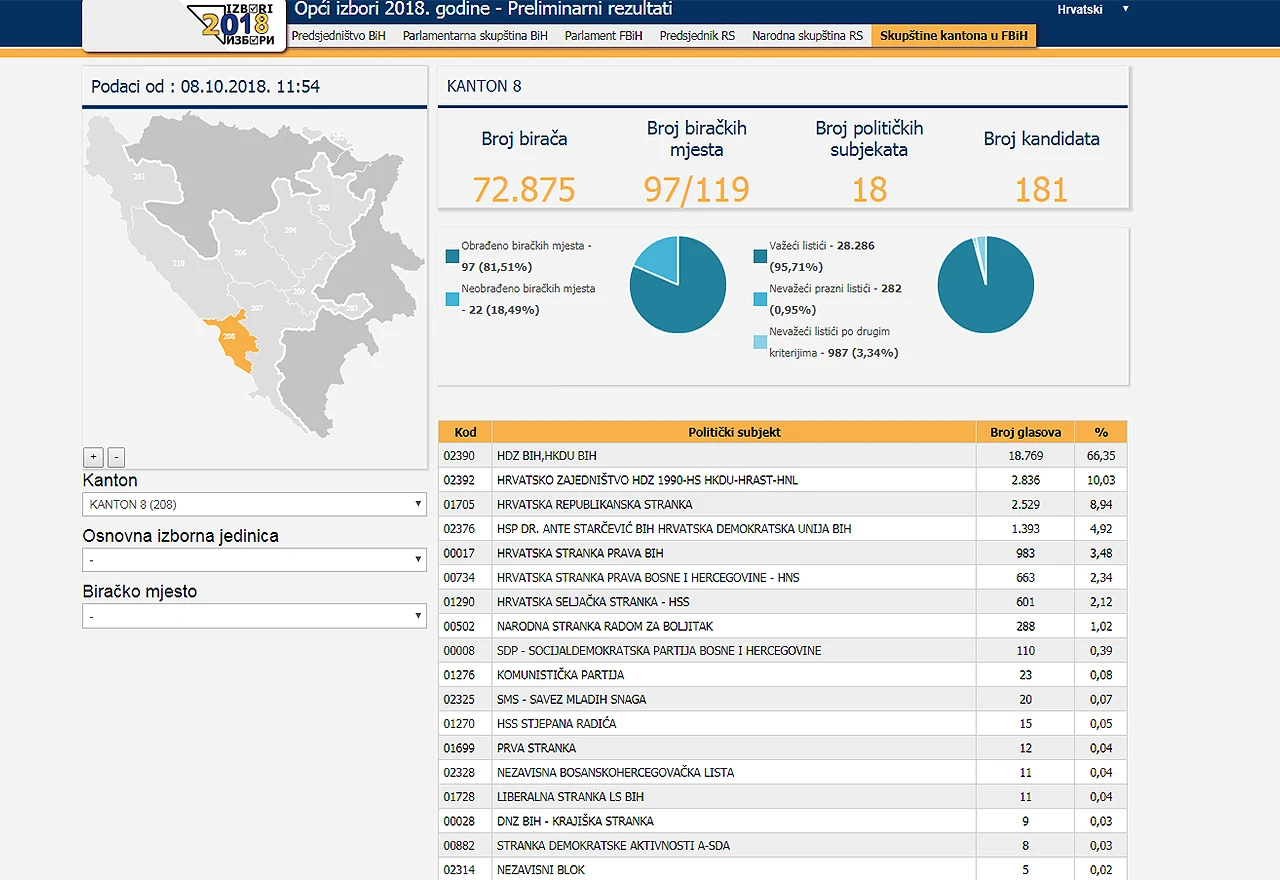
Task: Zoom out the map with minus button
Action: [116, 457]
